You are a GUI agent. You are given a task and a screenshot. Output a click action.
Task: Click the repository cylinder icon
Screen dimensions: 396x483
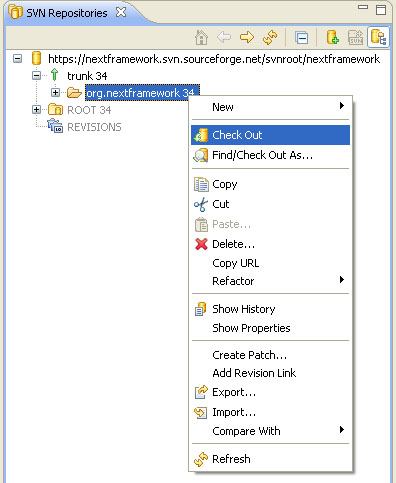37,58
